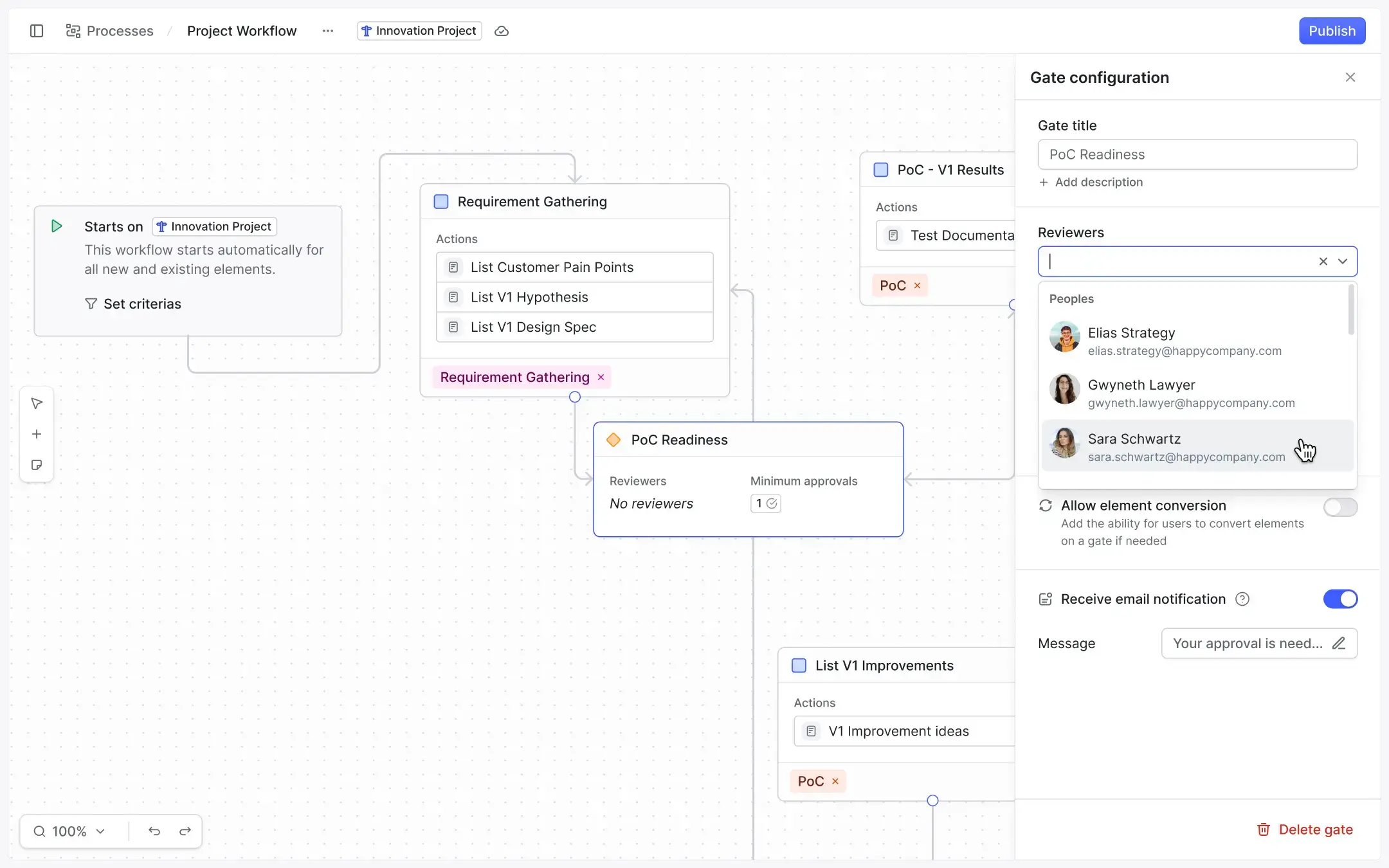Viewport: 1389px width, 868px height.
Task: Open the workflow options via ellipsis menu
Action: pyautogui.click(x=328, y=30)
